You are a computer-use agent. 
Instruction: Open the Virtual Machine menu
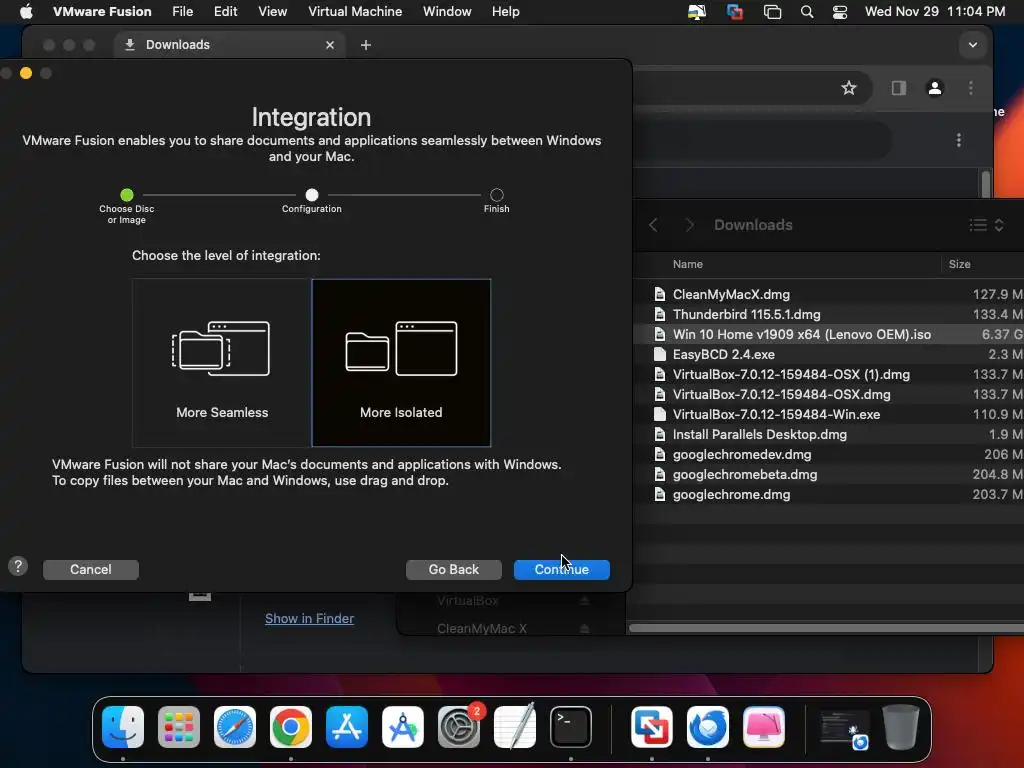pyautogui.click(x=355, y=11)
